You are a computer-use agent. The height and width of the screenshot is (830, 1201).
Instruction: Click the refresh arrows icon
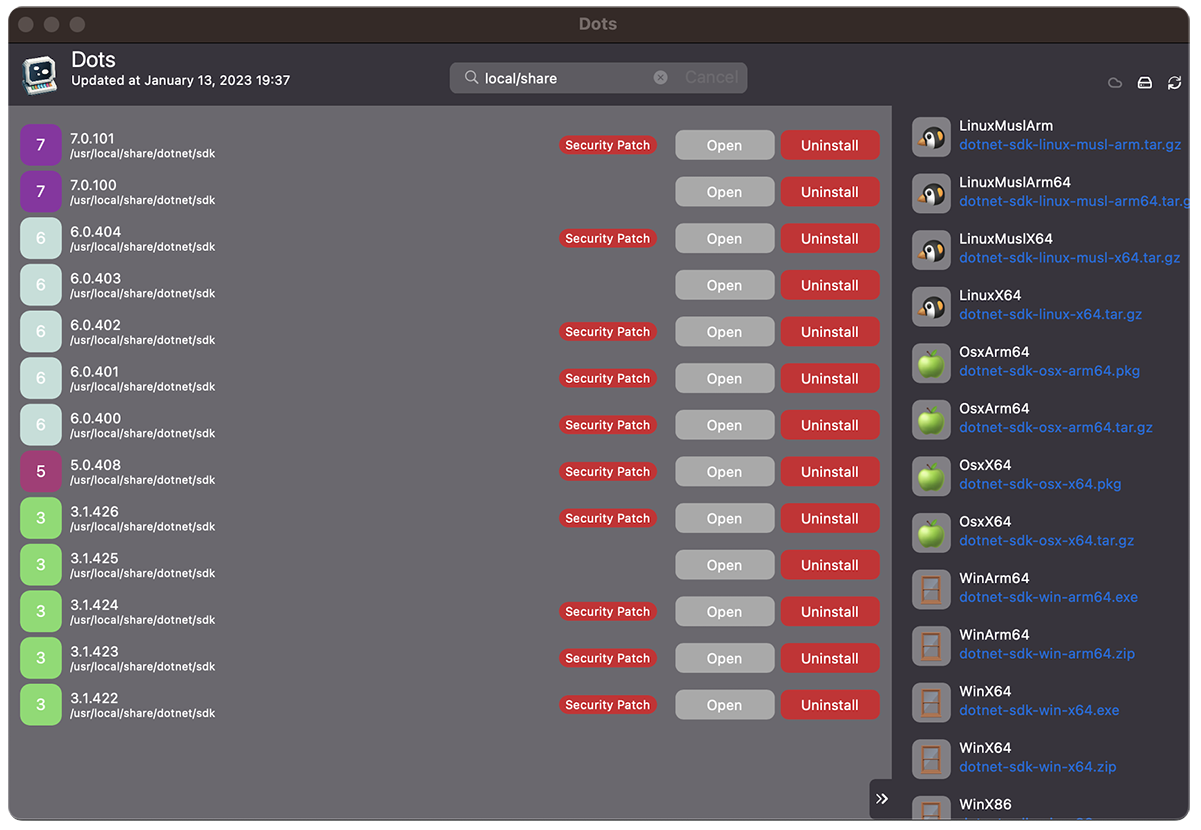(x=1174, y=83)
